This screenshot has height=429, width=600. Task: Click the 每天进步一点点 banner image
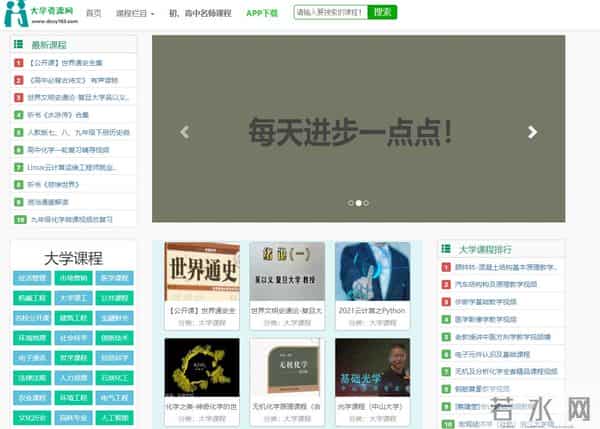(359, 129)
